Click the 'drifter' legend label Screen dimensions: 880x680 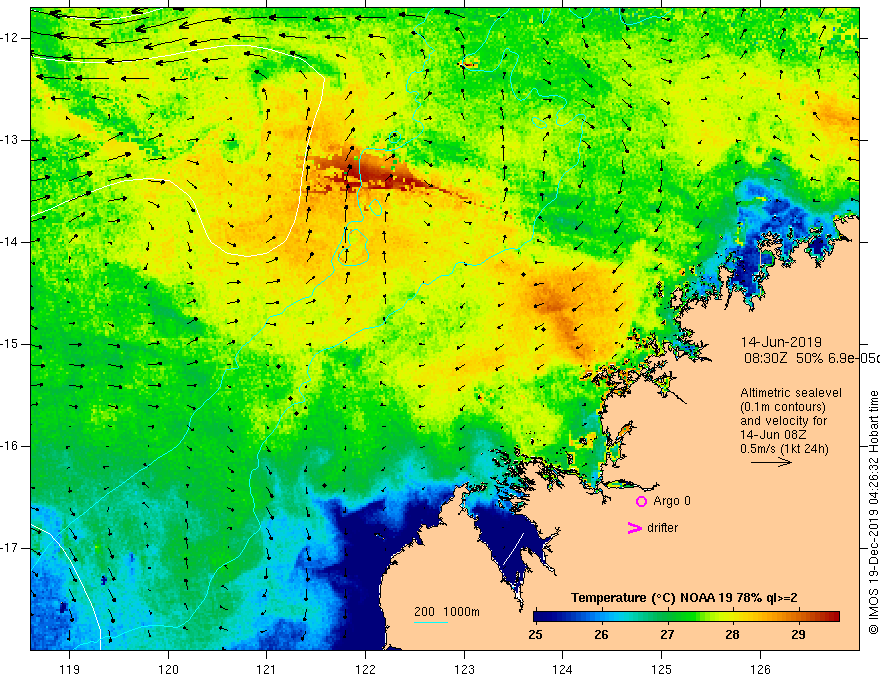coord(662,528)
